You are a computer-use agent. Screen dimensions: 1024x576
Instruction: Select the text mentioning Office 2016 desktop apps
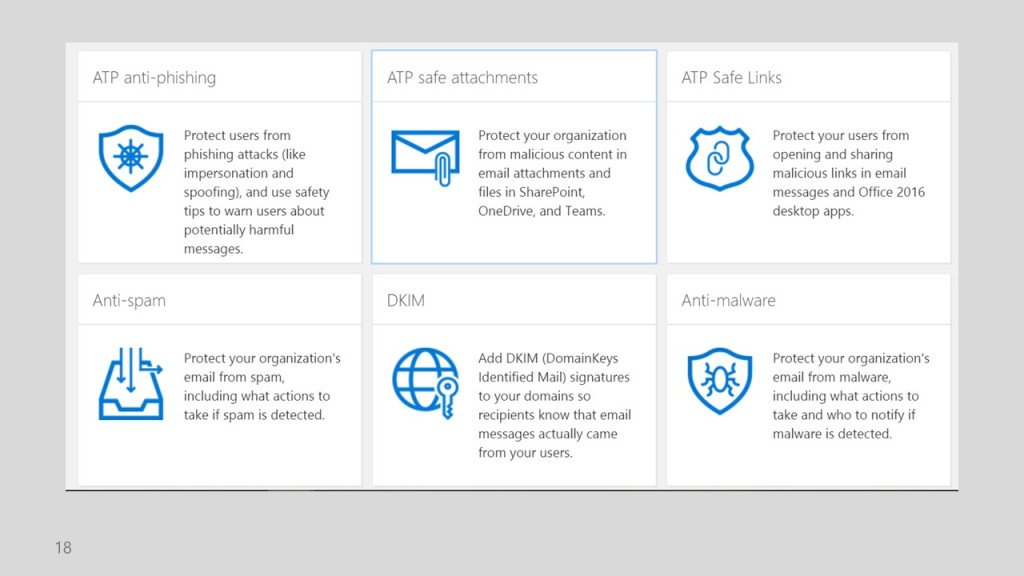pyautogui.click(x=848, y=173)
